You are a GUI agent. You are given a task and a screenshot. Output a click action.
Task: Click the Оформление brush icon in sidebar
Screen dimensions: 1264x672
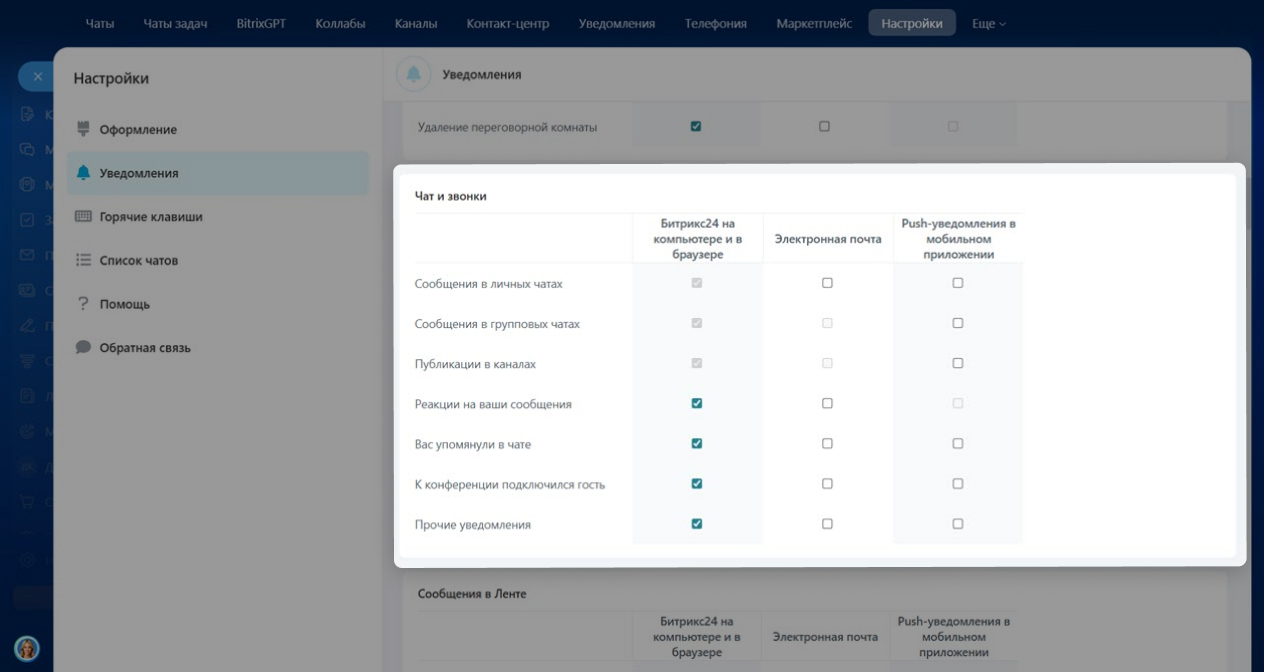tap(83, 129)
